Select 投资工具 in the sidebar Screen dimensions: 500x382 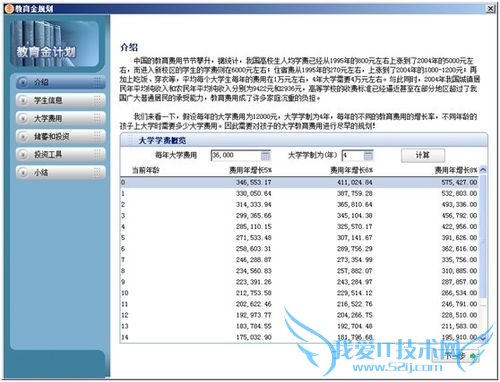[61, 154]
